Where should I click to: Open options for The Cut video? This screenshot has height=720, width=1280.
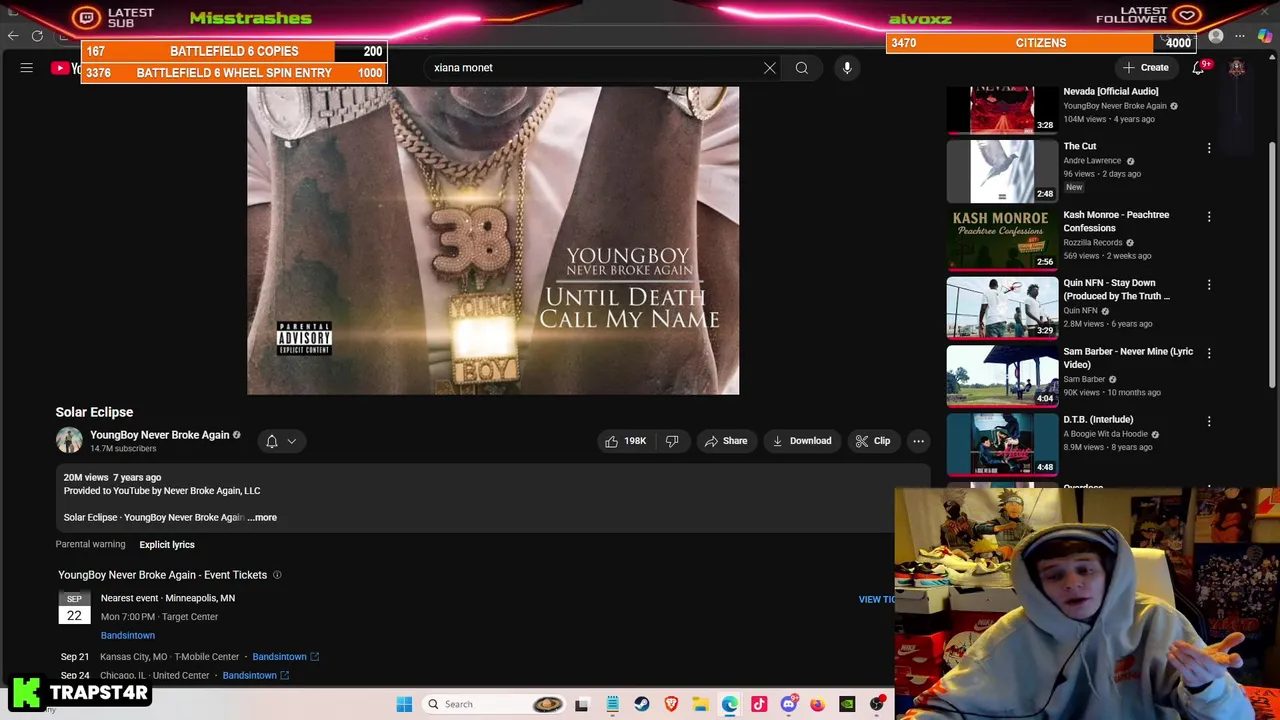click(1209, 148)
